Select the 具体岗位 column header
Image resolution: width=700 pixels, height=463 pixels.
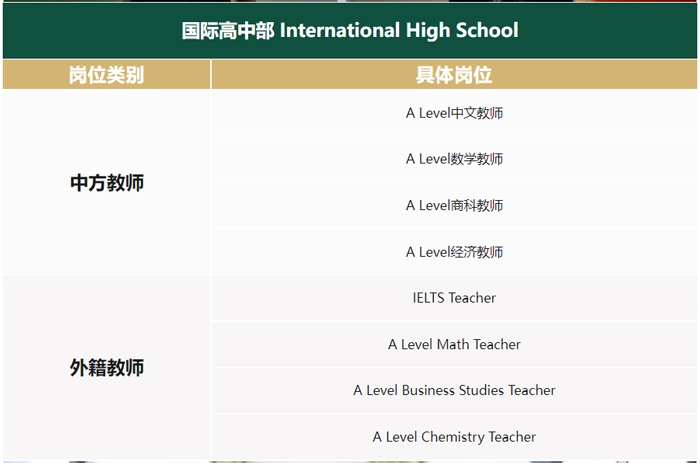(454, 75)
